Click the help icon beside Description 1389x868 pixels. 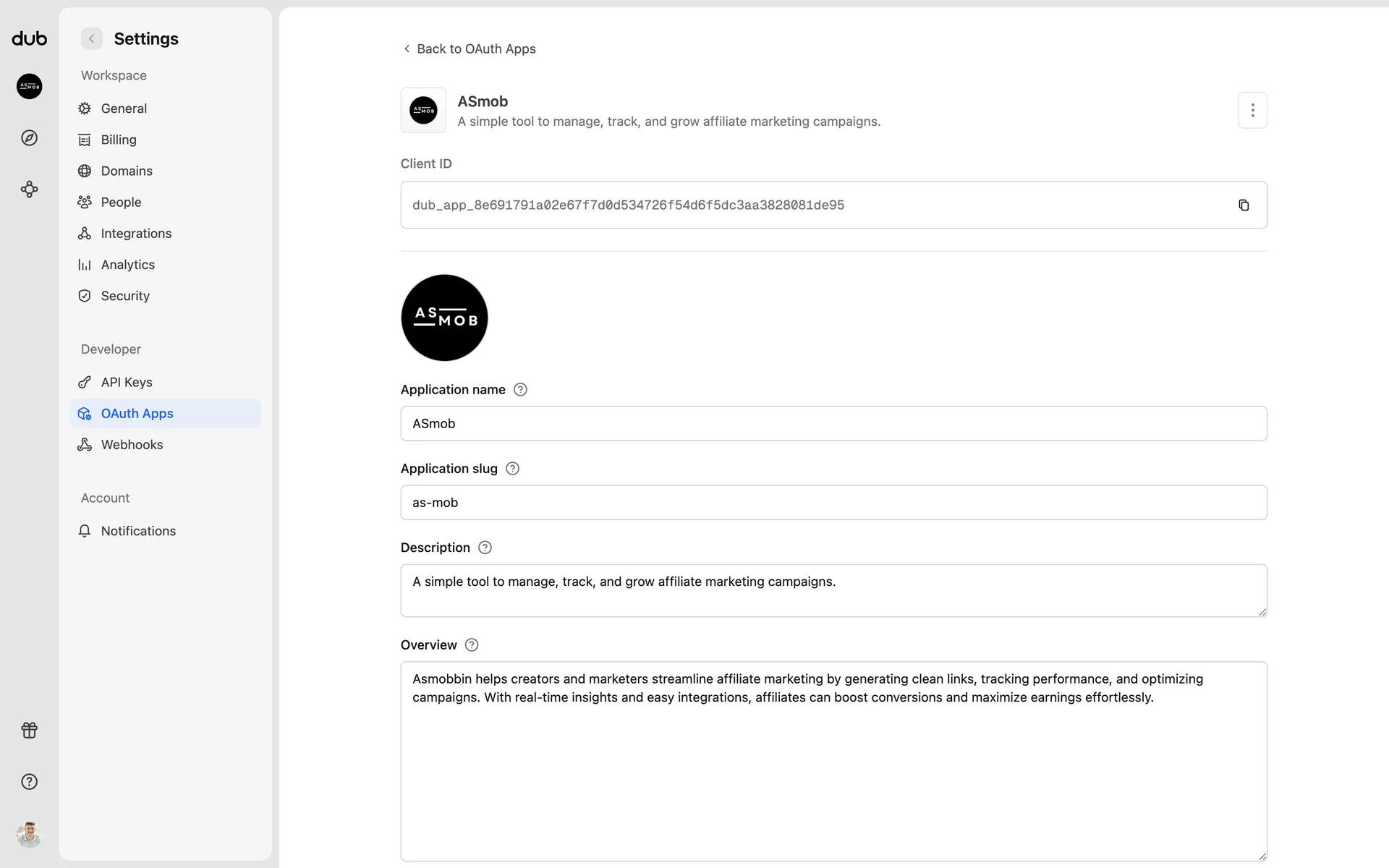click(485, 548)
